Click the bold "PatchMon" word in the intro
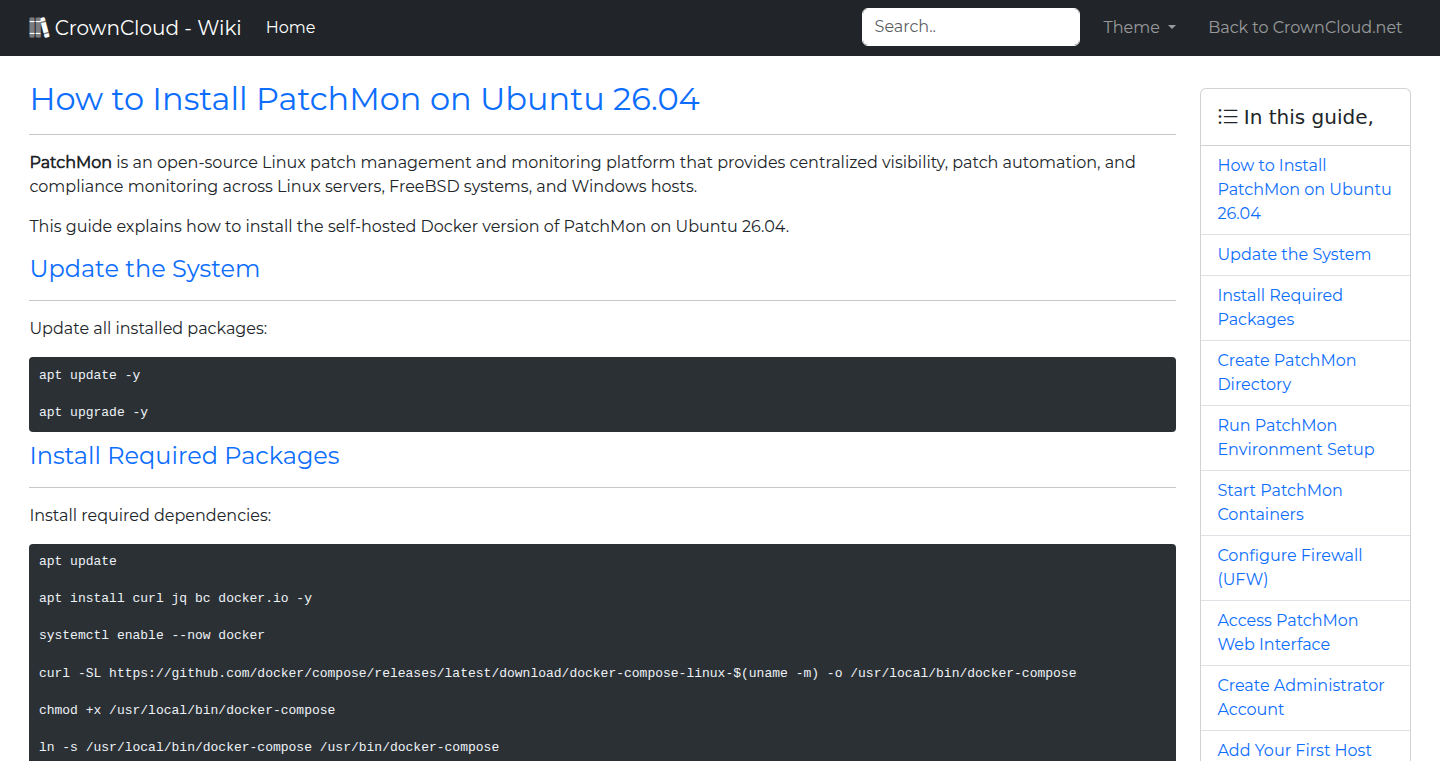The image size is (1440, 761). pyautogui.click(x=71, y=162)
